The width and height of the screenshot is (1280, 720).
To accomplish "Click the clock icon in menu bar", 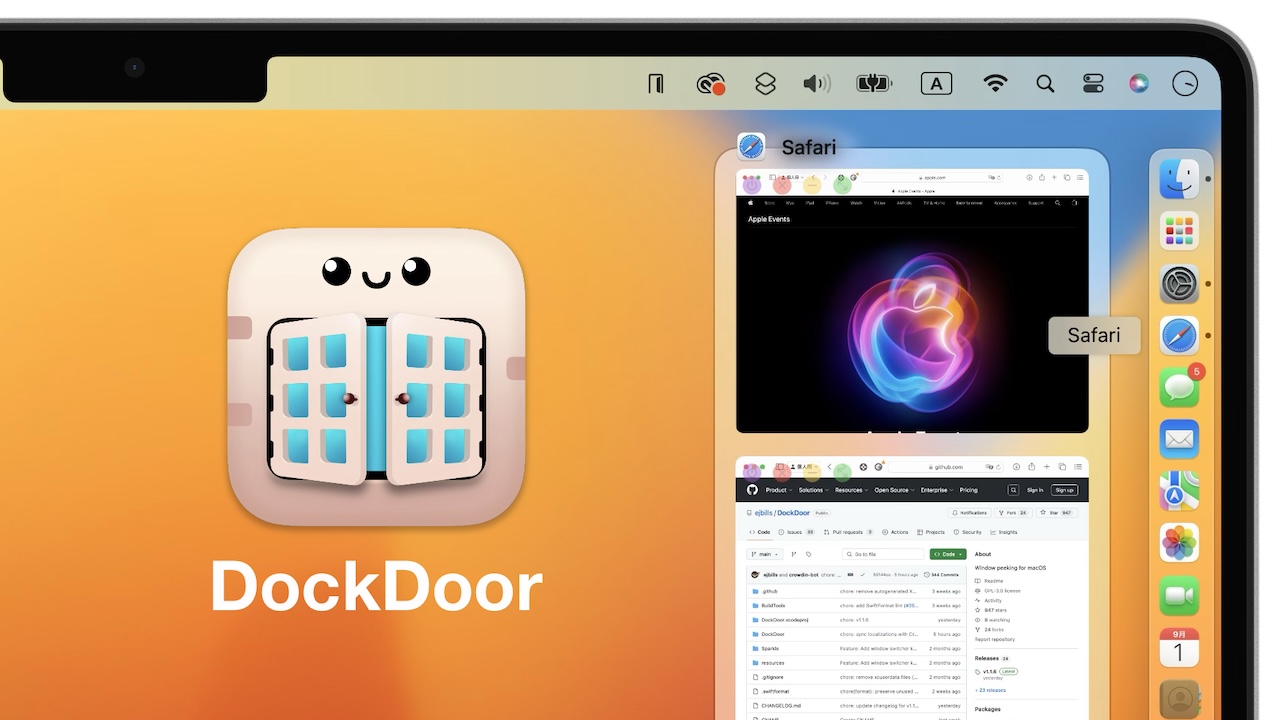I will click(x=1185, y=84).
